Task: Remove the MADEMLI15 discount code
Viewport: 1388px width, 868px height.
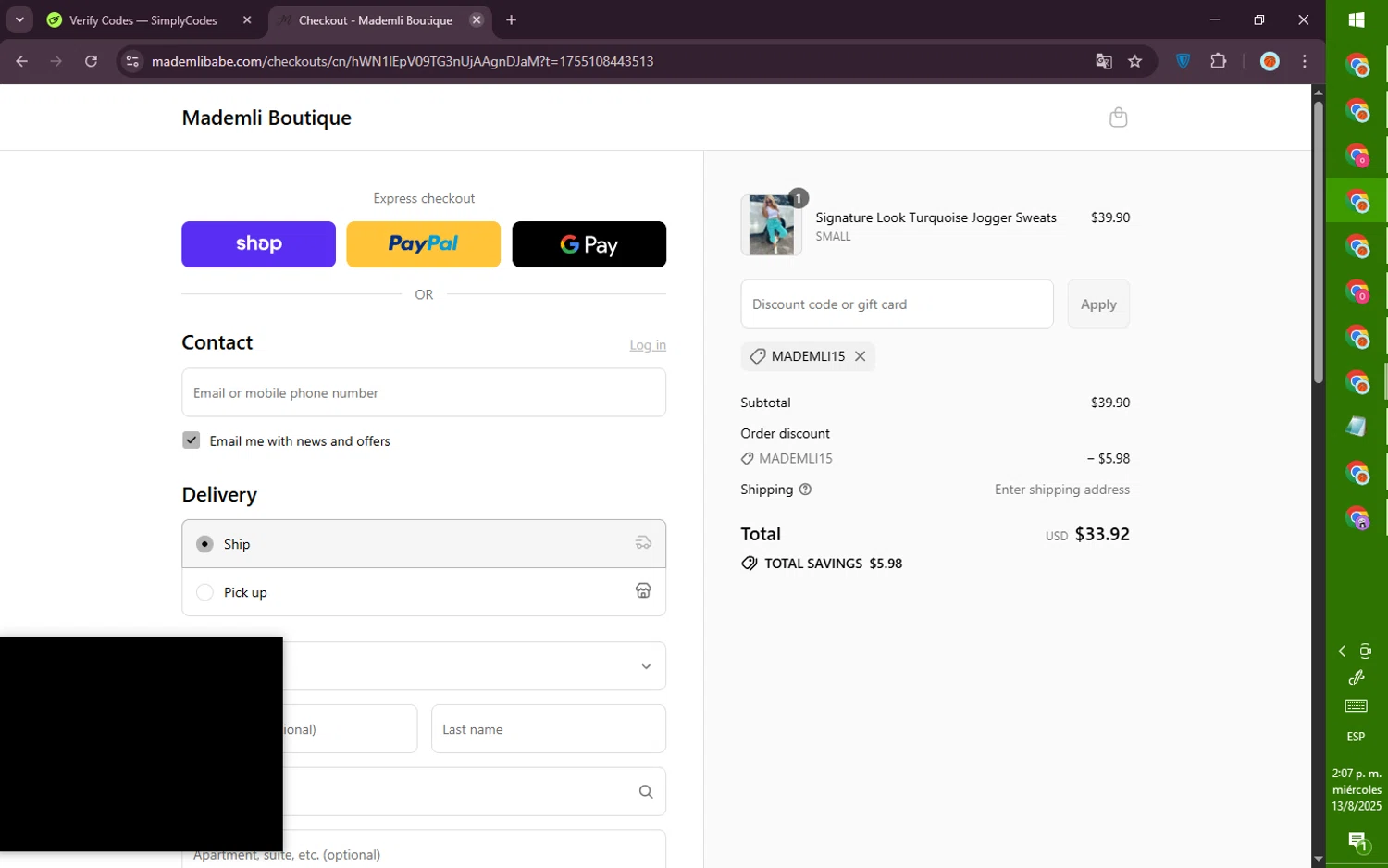Action: [x=861, y=356]
